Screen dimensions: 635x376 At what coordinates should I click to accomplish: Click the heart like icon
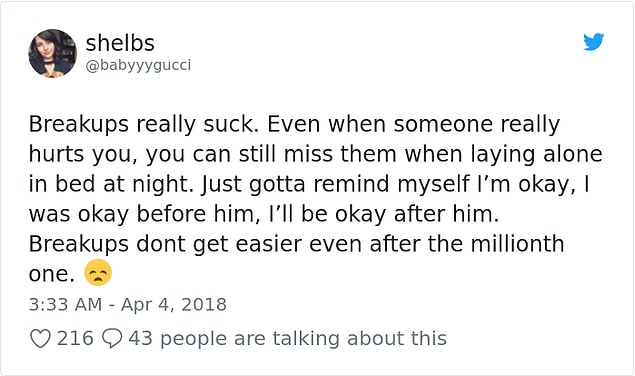tap(40, 338)
